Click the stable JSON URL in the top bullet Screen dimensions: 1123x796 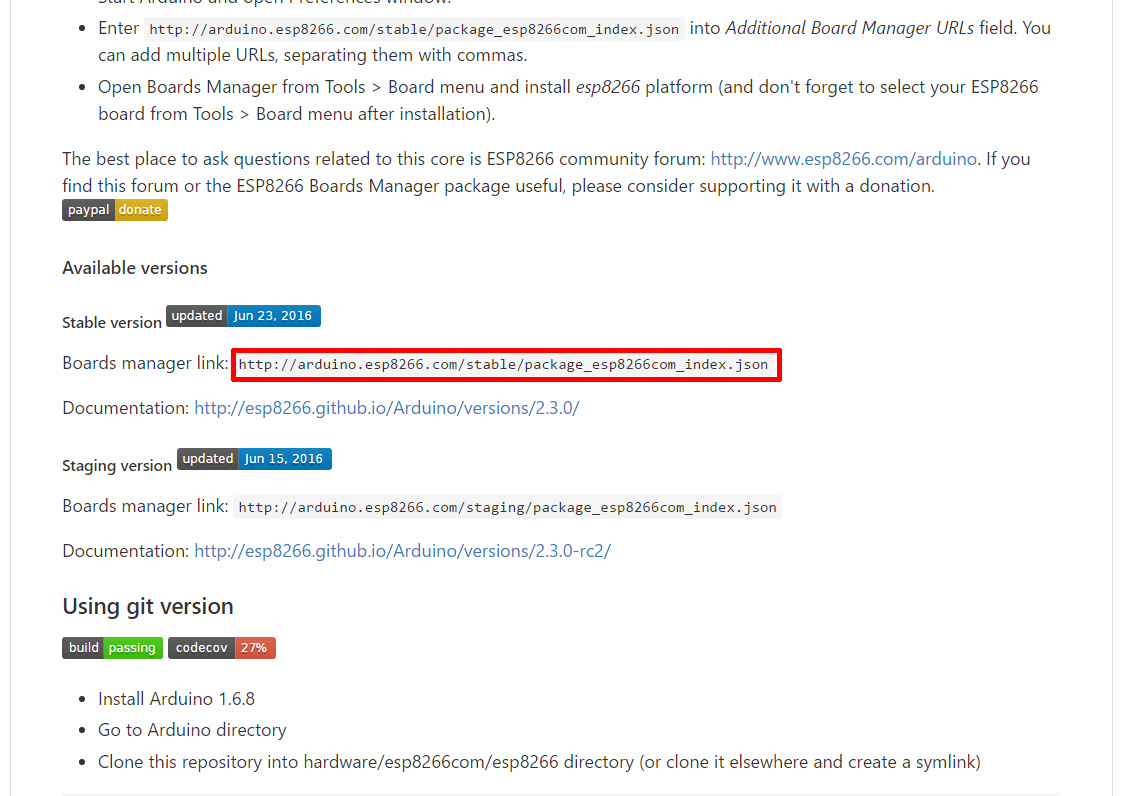click(415, 29)
